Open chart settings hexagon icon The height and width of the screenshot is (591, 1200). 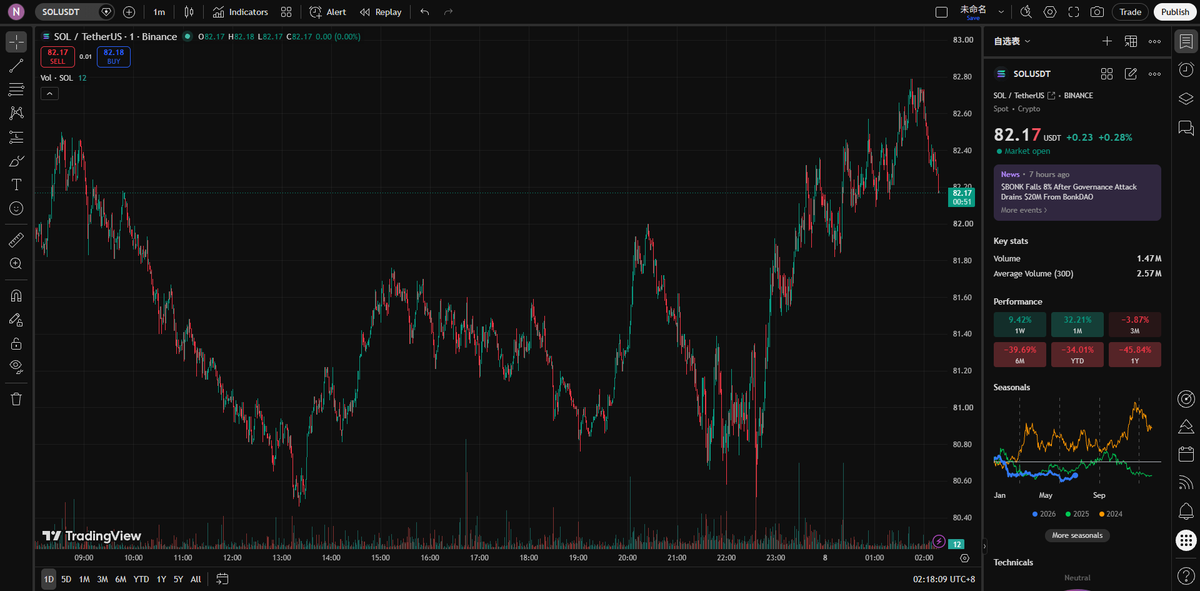click(x=1050, y=12)
